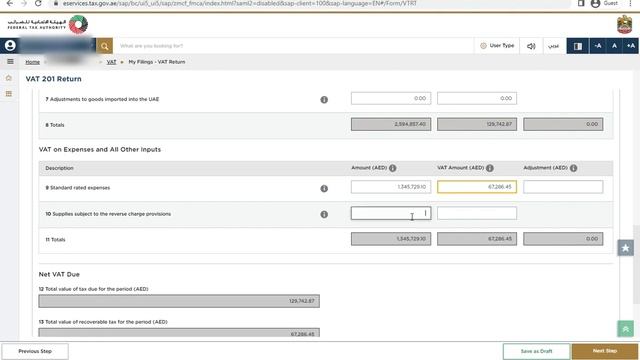Click row 8 Totals VAT amount value
This screenshot has height=360, width=640.
pos(477,124)
